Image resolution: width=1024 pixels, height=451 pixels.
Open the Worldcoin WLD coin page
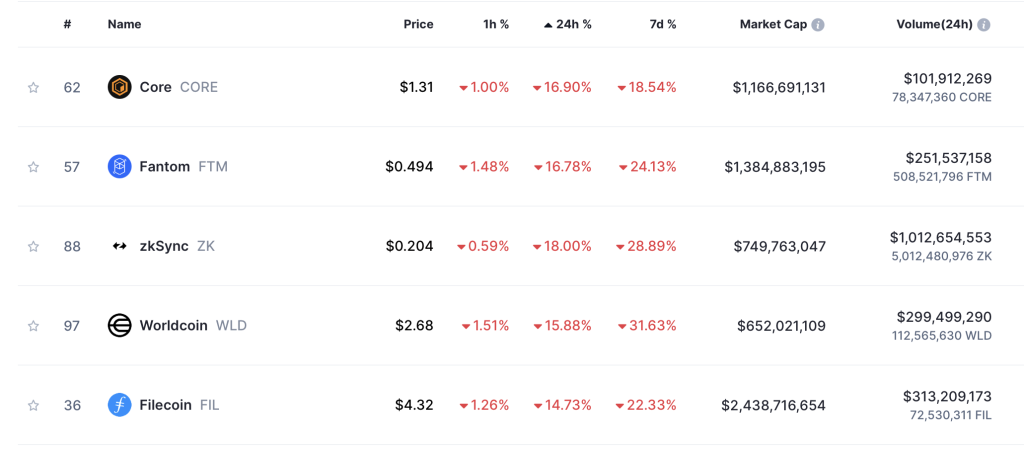point(193,325)
